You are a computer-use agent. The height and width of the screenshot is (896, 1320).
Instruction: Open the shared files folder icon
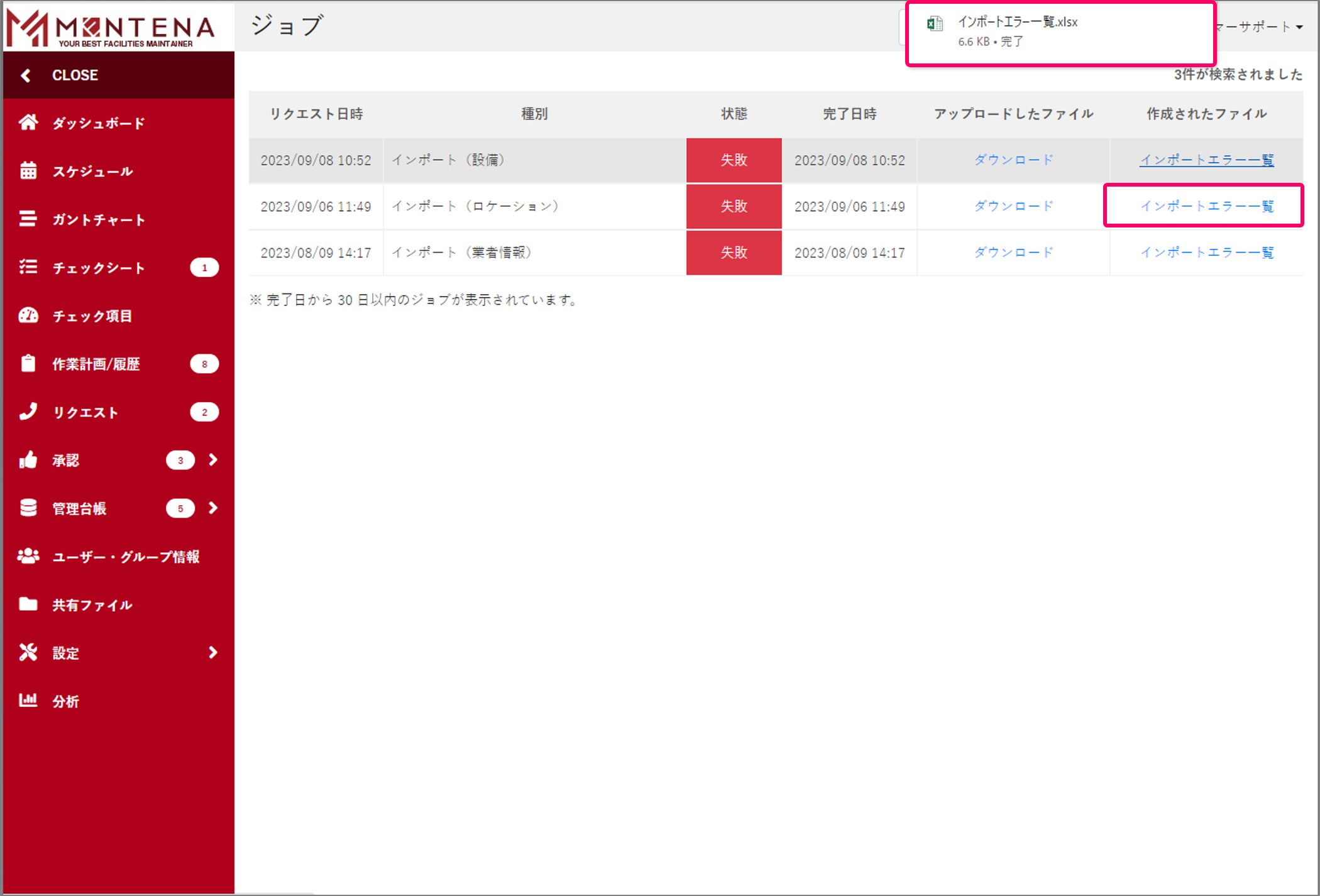point(28,604)
